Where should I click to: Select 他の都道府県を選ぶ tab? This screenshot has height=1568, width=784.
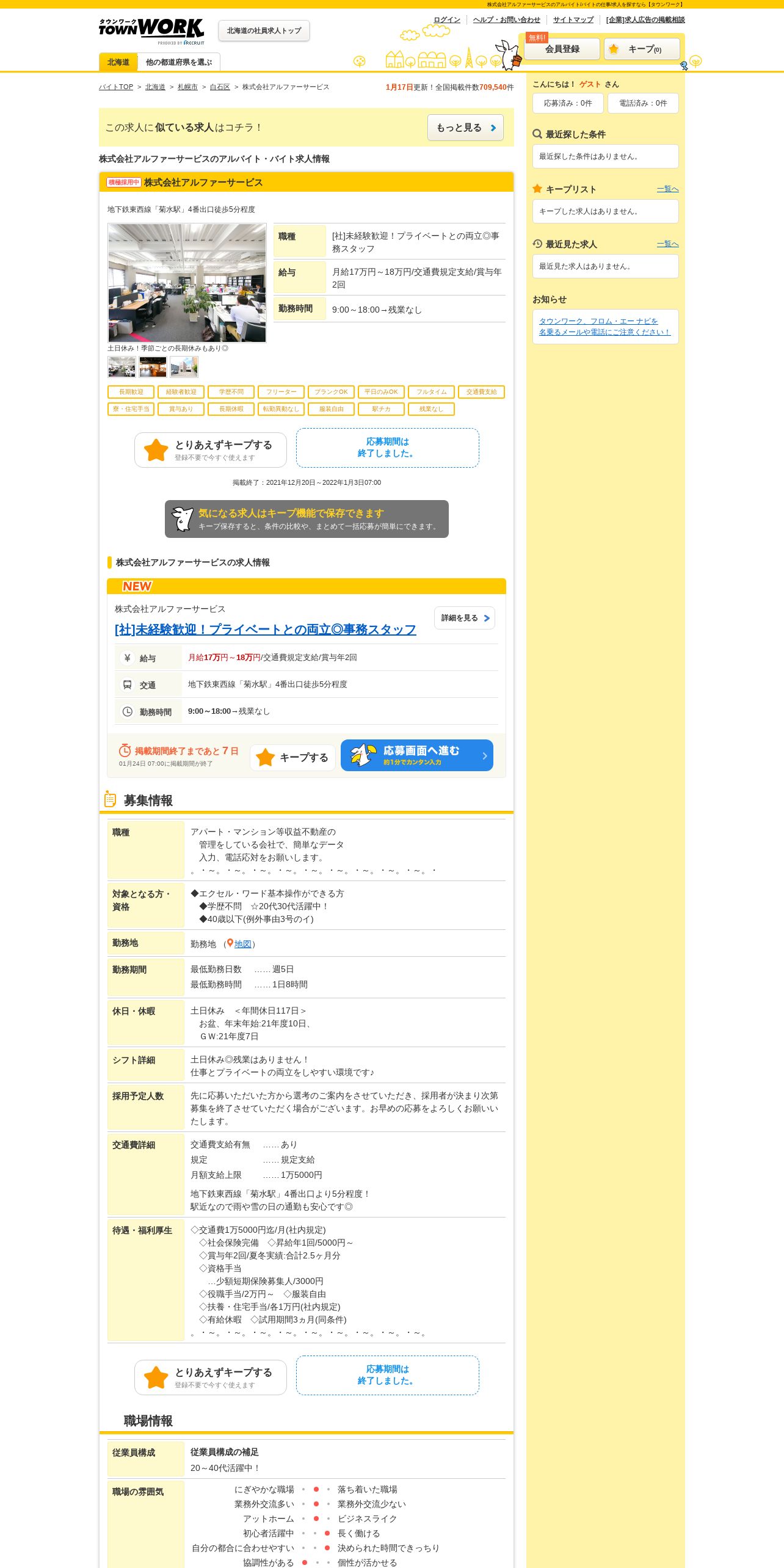tap(179, 62)
